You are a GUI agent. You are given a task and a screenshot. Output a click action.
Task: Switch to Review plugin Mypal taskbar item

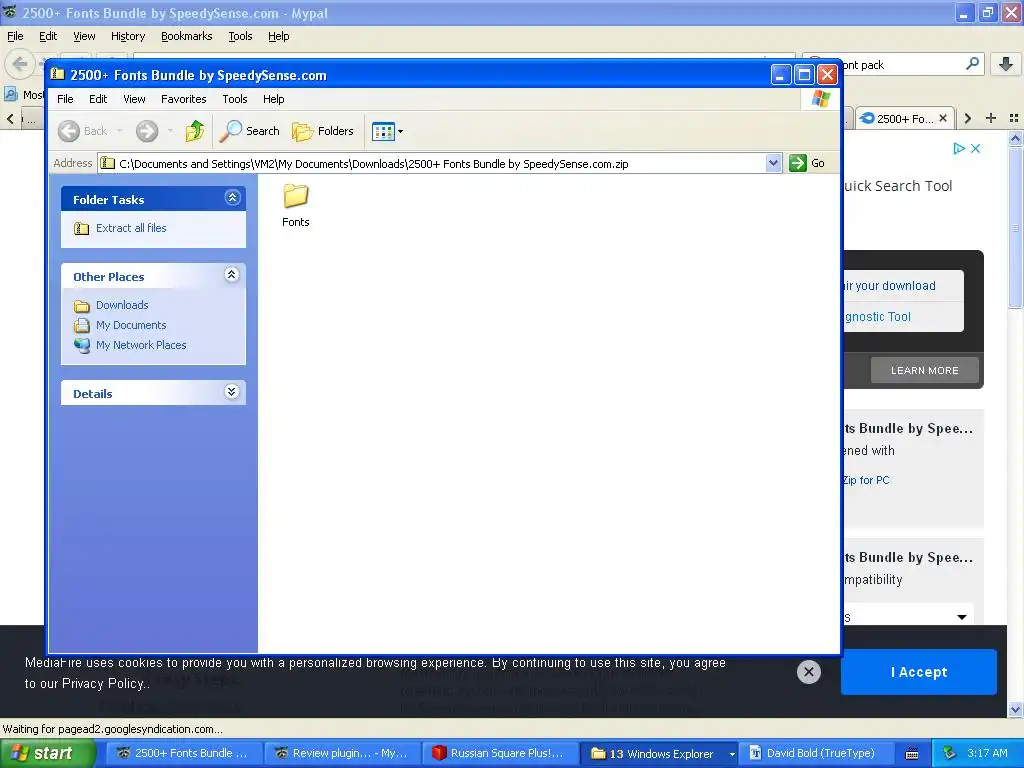click(x=343, y=753)
